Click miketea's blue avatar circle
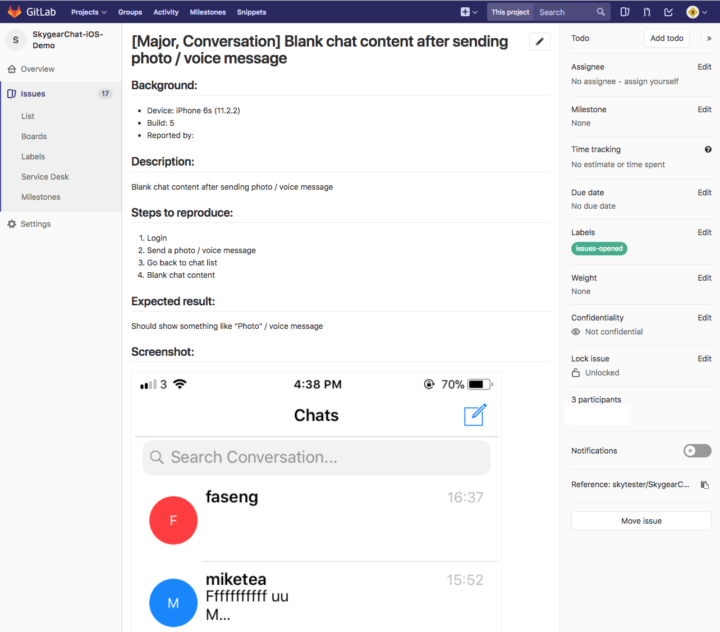This screenshot has height=632, width=720. [x=174, y=603]
